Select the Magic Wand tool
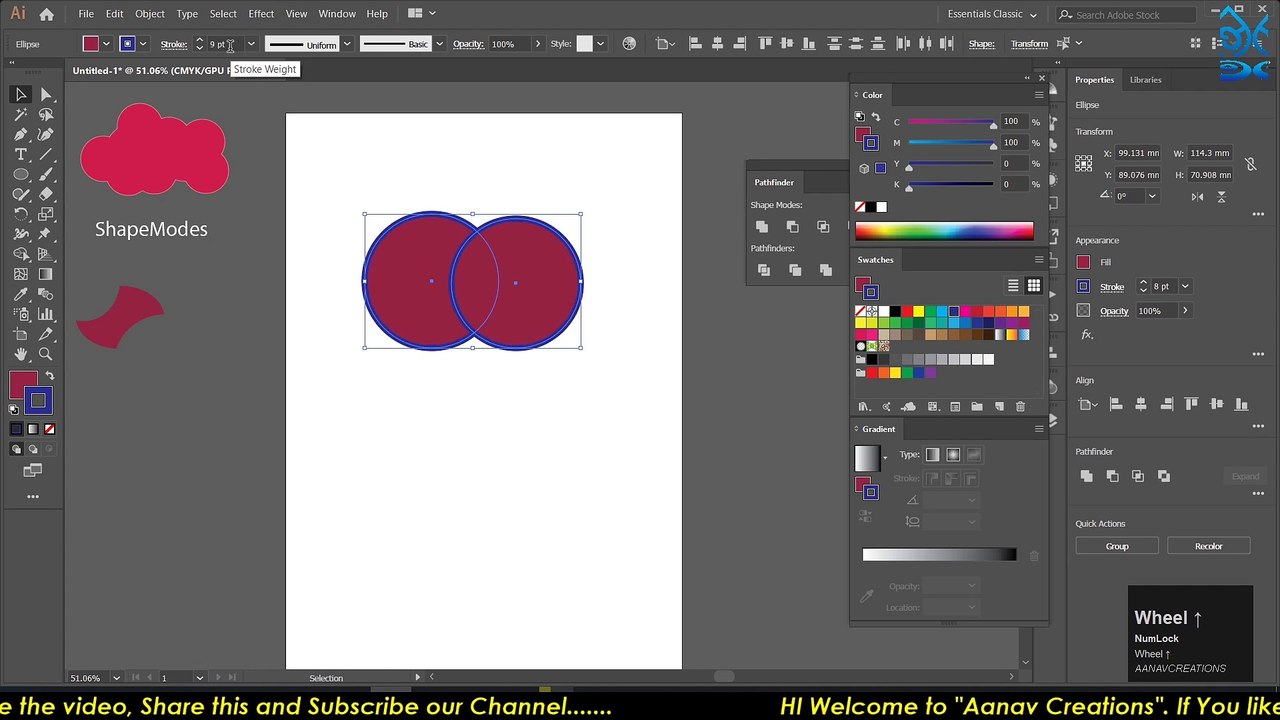The height and width of the screenshot is (720, 1280). pos(20,115)
